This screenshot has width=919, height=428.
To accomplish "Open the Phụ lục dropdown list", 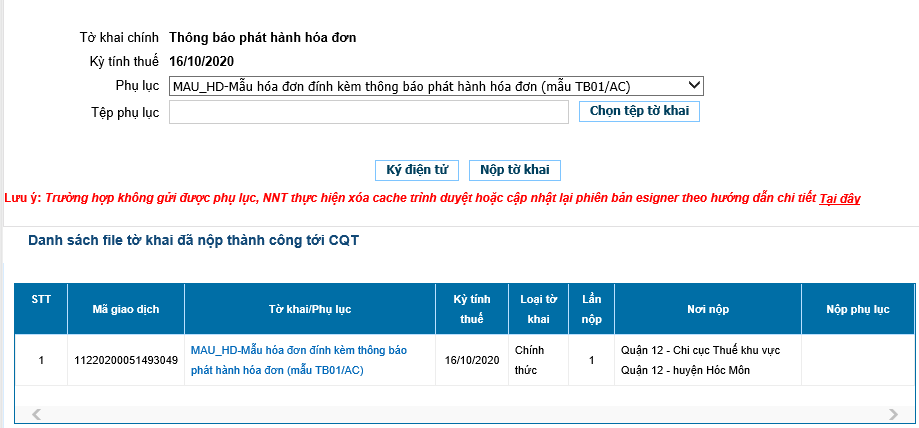I will pos(437,86).
